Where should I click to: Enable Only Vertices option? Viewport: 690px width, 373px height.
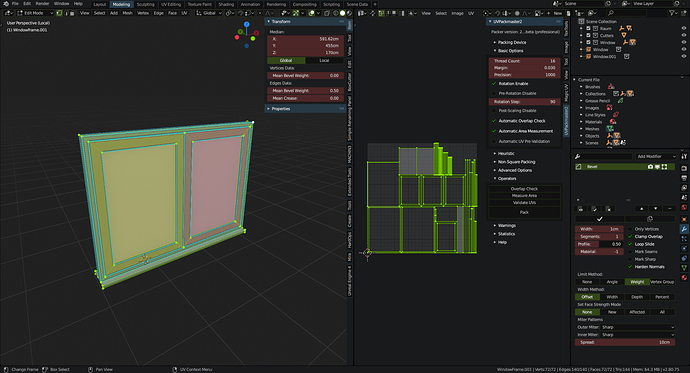tap(631, 229)
